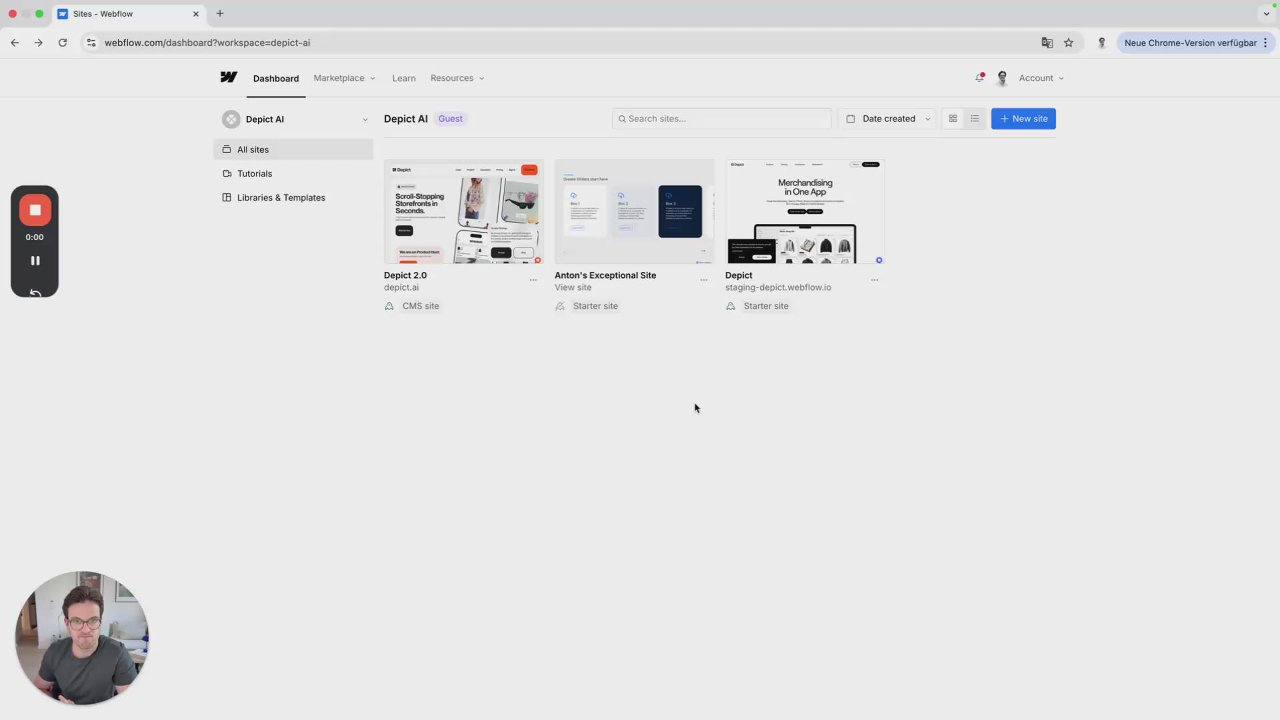The width and height of the screenshot is (1280, 720).
Task: Click the Depict AI workspace heading
Action: click(406, 118)
